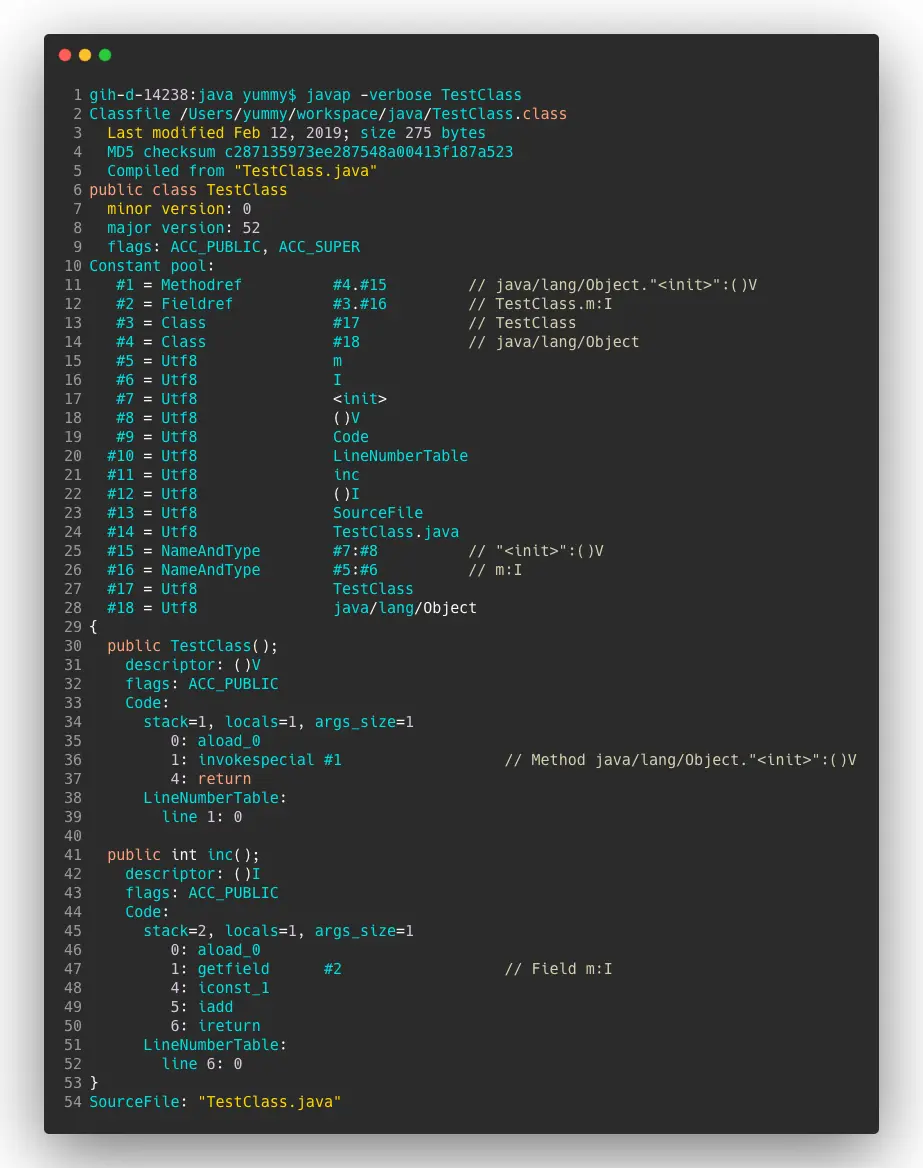This screenshot has width=923, height=1168.
Task: Click the major version value 52
Action: pyautogui.click(x=251, y=228)
